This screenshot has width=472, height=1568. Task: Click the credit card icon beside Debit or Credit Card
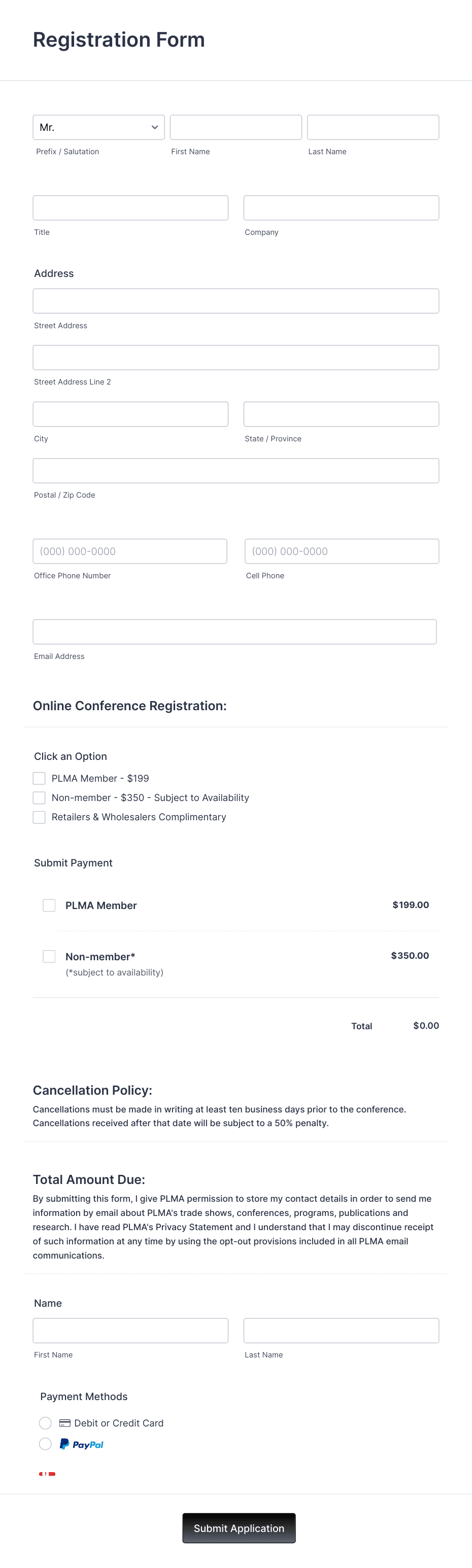pos(64,1422)
